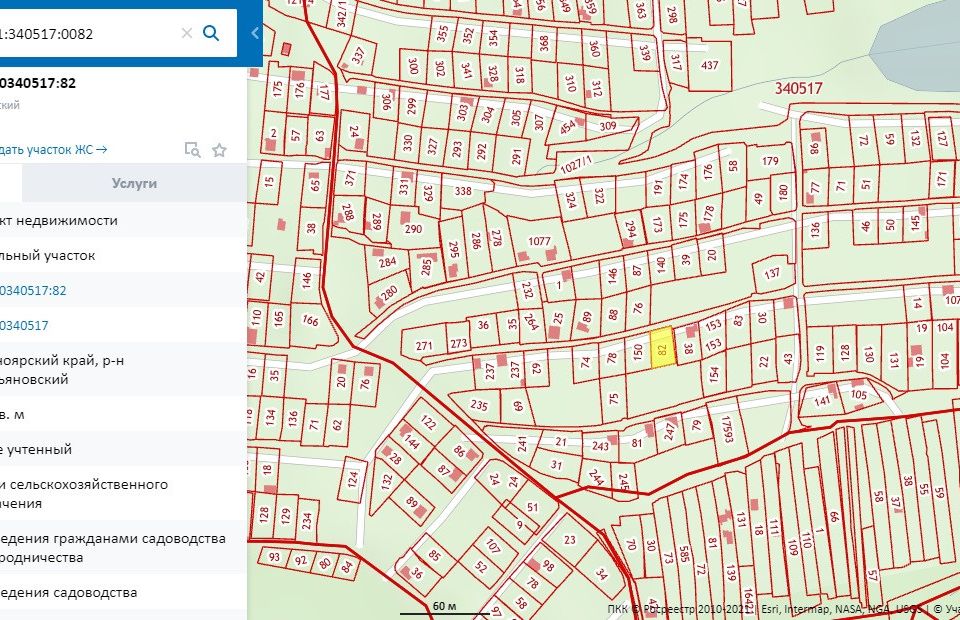Click parcel labeled 1027/1
Image resolution: width=960 pixels, height=620 pixels.
[x=576, y=165]
